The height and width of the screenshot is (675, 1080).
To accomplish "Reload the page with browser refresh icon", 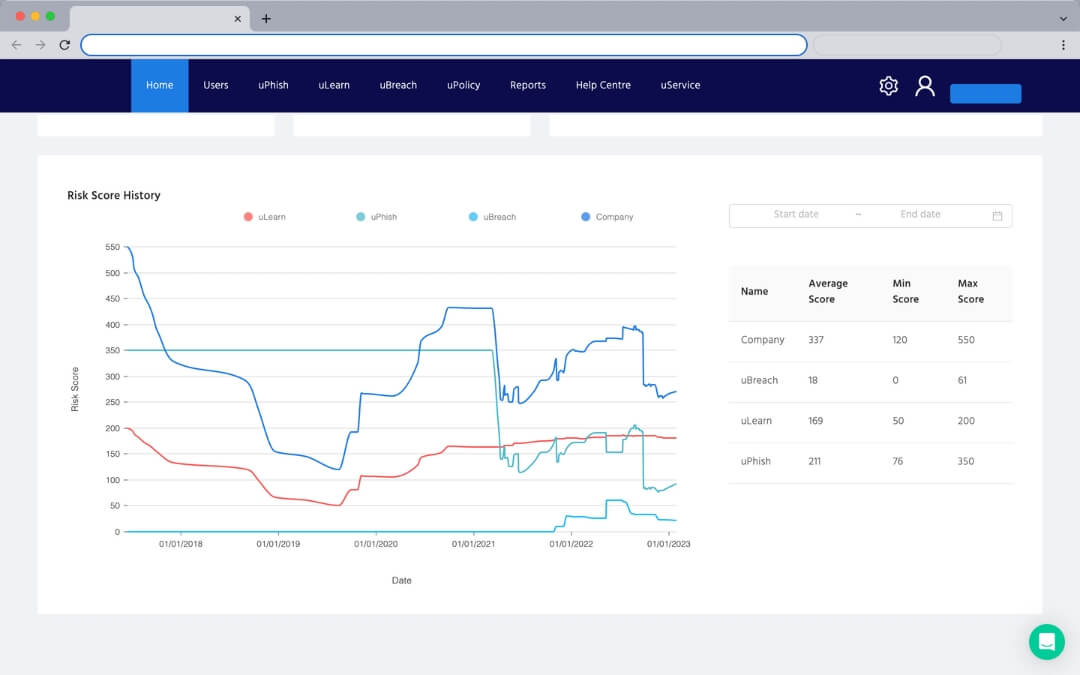I will [x=65, y=45].
